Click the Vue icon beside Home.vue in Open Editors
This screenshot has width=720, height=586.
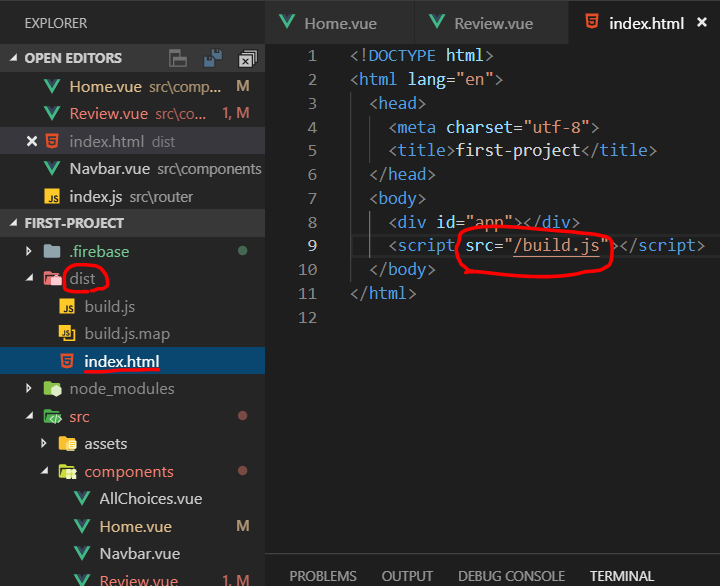point(52,86)
